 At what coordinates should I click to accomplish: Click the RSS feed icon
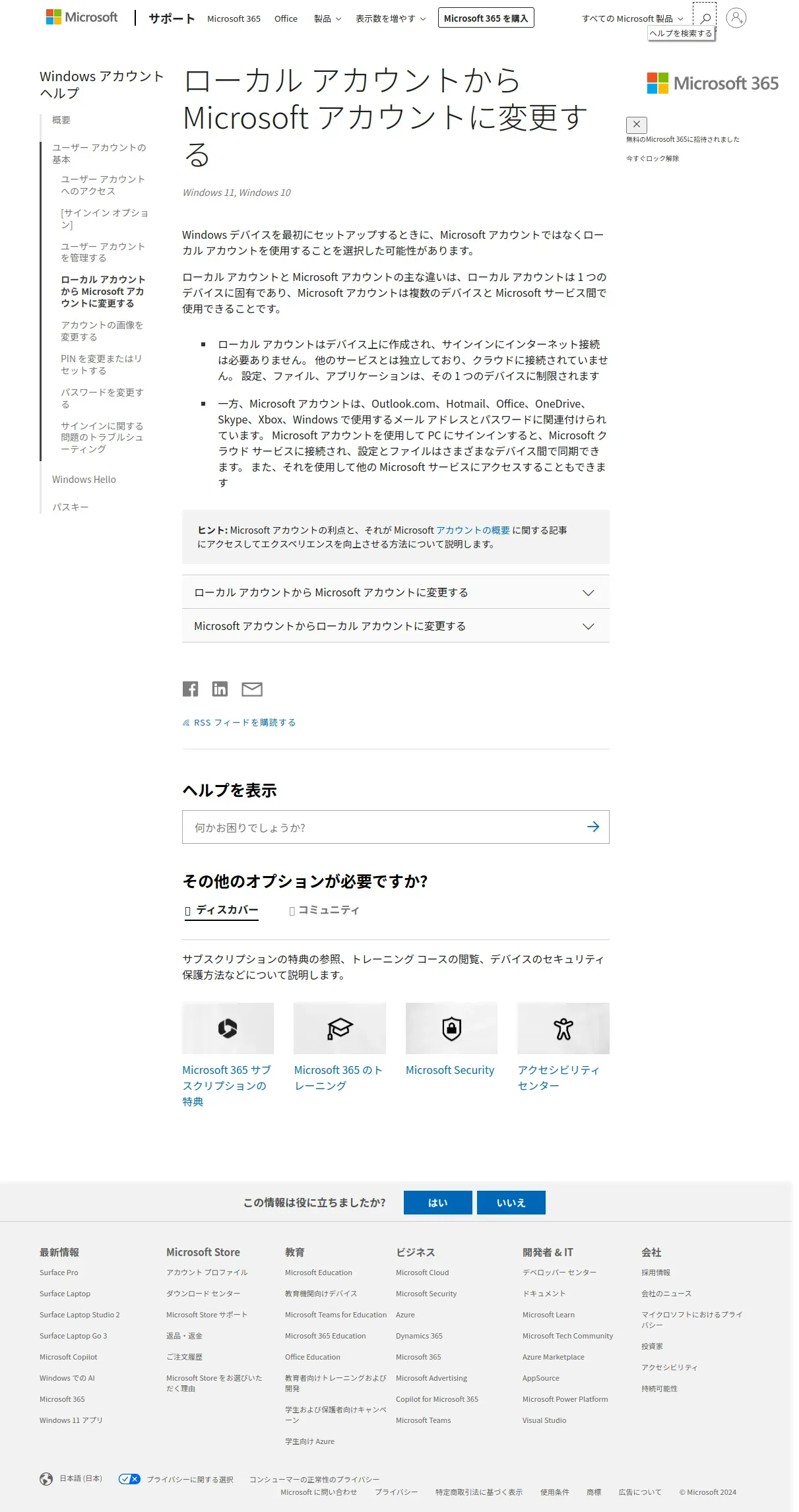(x=186, y=723)
